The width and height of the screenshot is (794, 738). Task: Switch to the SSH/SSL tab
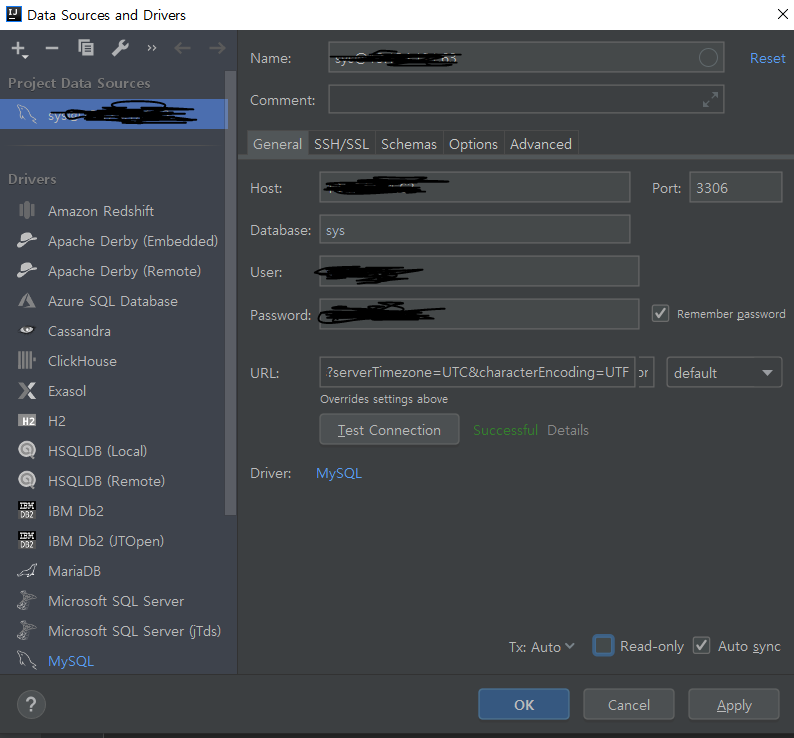click(341, 144)
